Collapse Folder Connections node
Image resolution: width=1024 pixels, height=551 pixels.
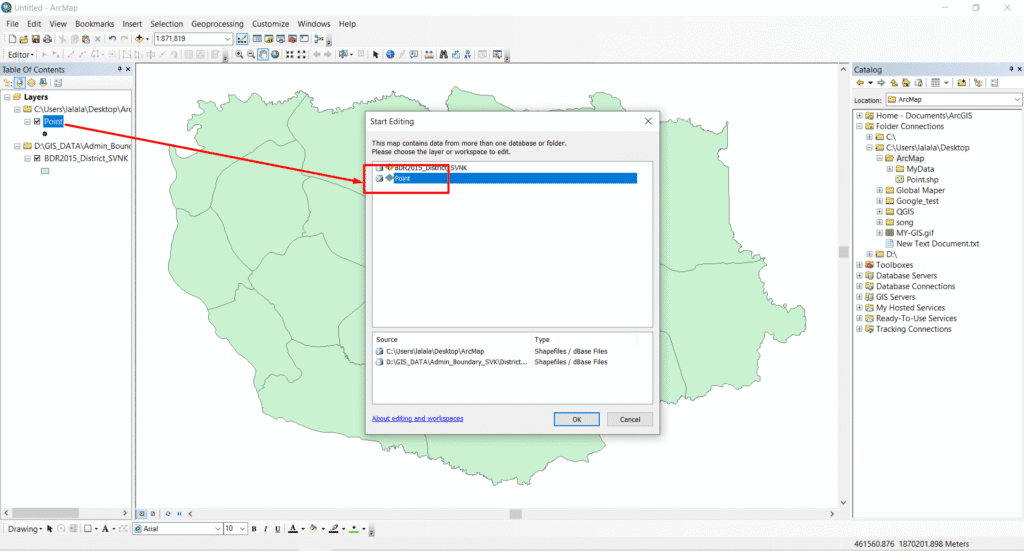click(x=859, y=126)
